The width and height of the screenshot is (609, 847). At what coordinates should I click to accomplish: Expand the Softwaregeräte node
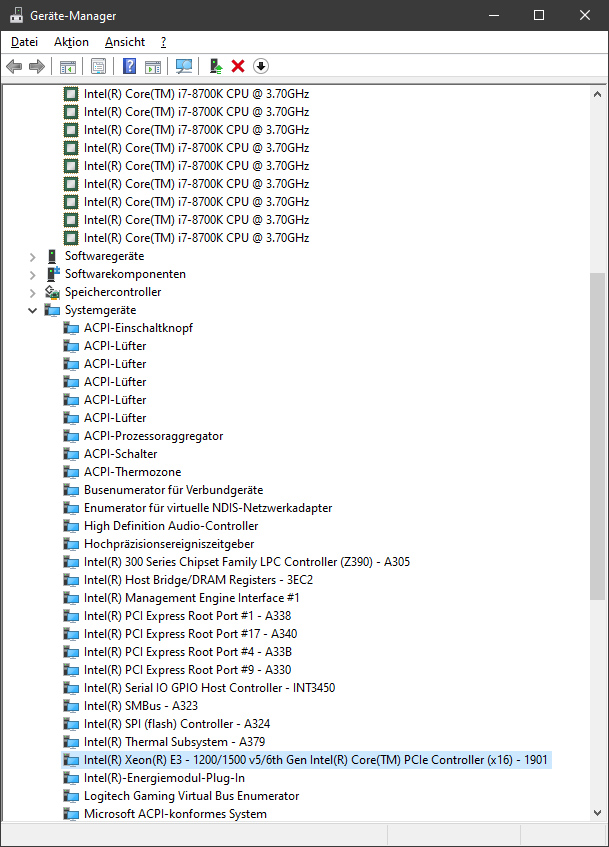coord(32,257)
